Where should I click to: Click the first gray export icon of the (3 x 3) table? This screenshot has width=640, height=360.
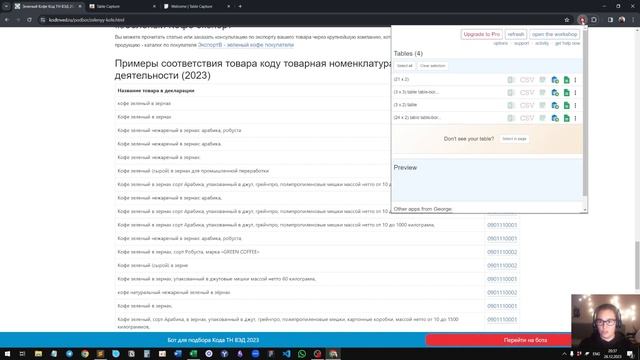point(511,93)
